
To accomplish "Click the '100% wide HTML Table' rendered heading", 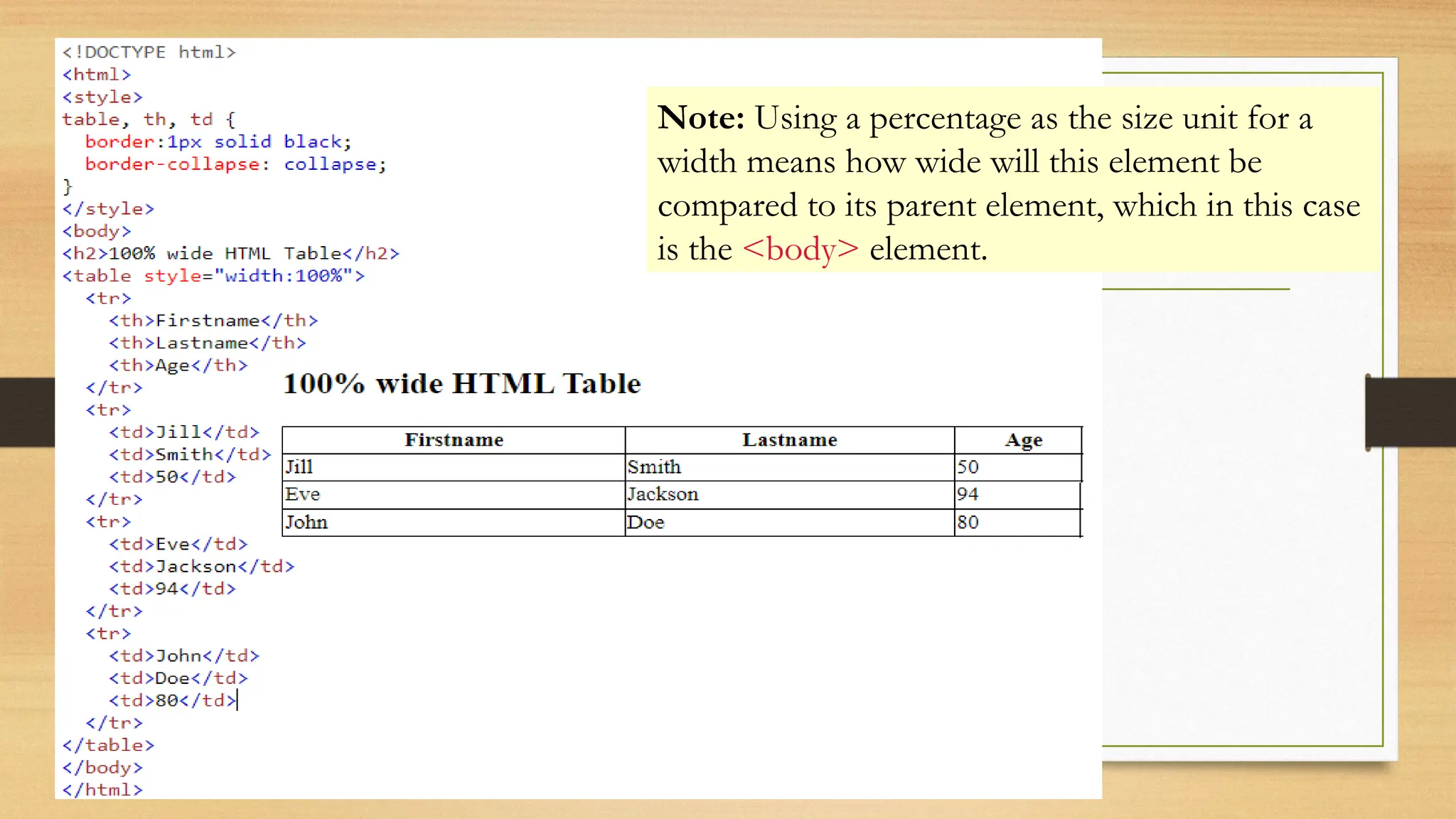I will pos(462,384).
